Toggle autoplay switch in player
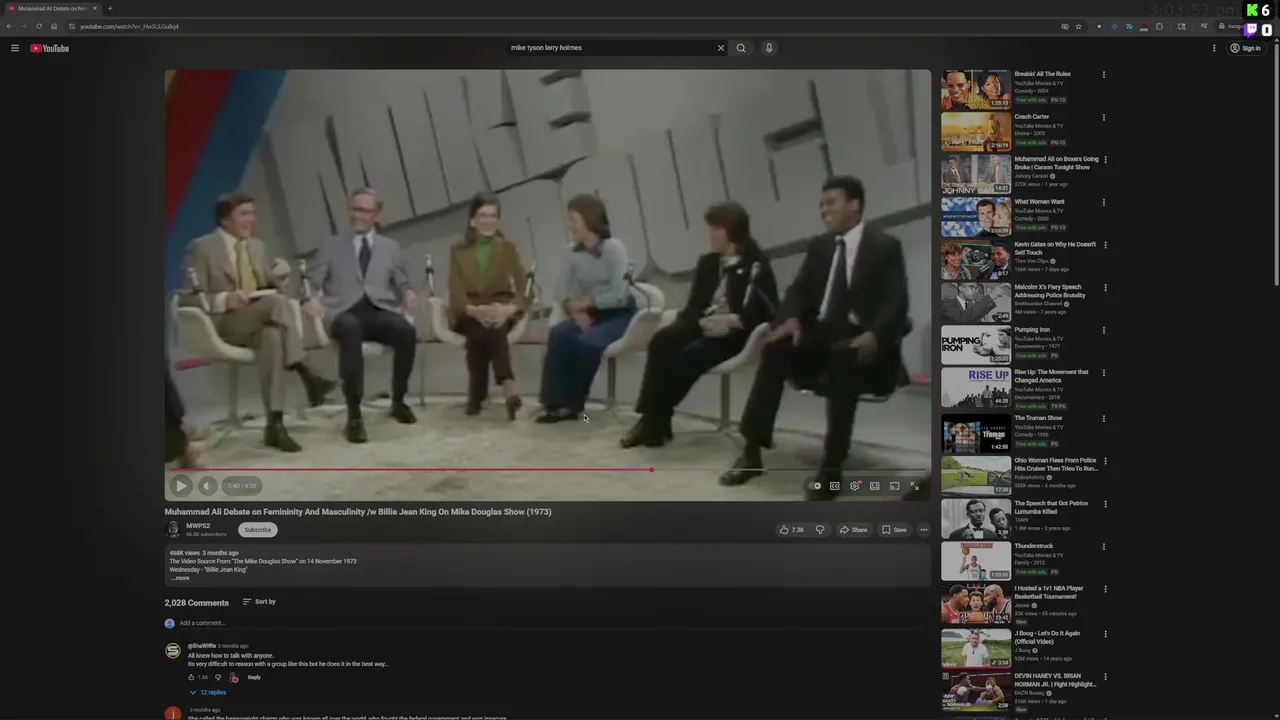Viewport: 1280px width, 720px height. (x=816, y=486)
